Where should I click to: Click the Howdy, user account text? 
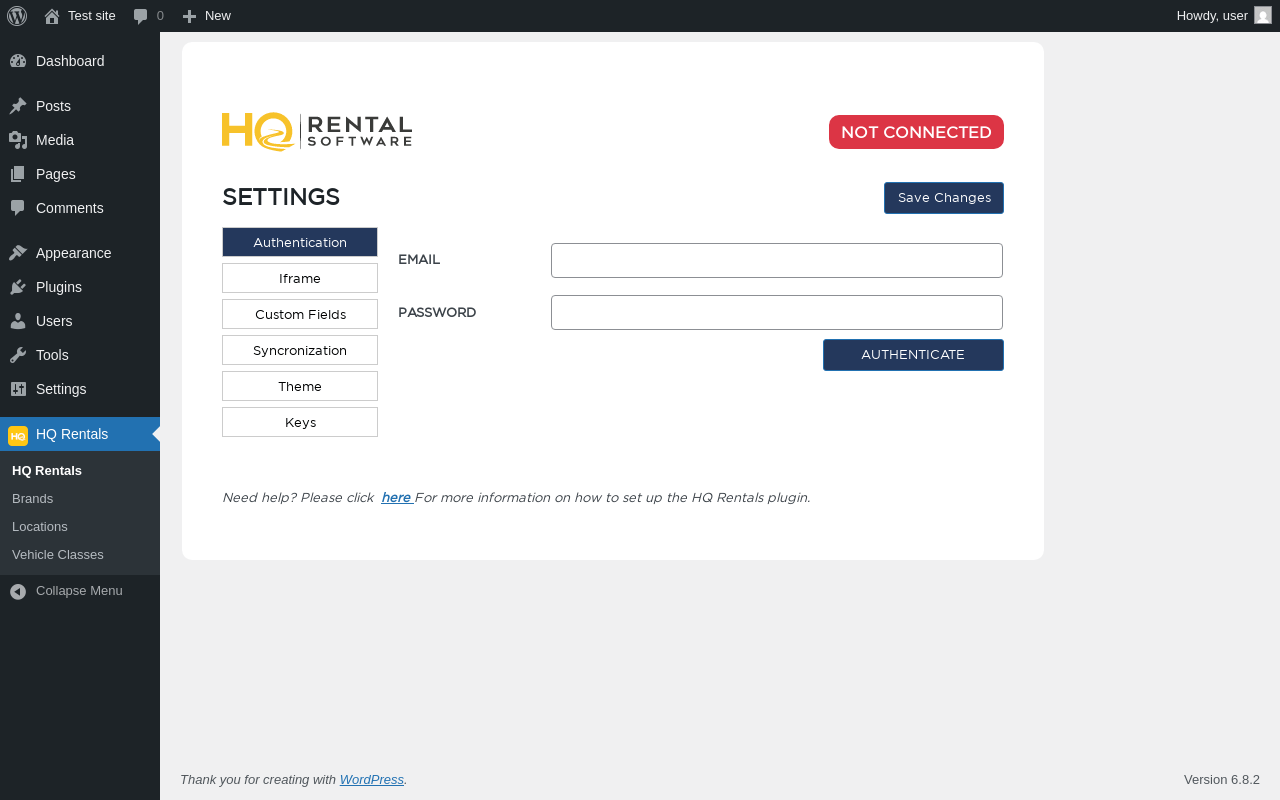click(x=1212, y=15)
